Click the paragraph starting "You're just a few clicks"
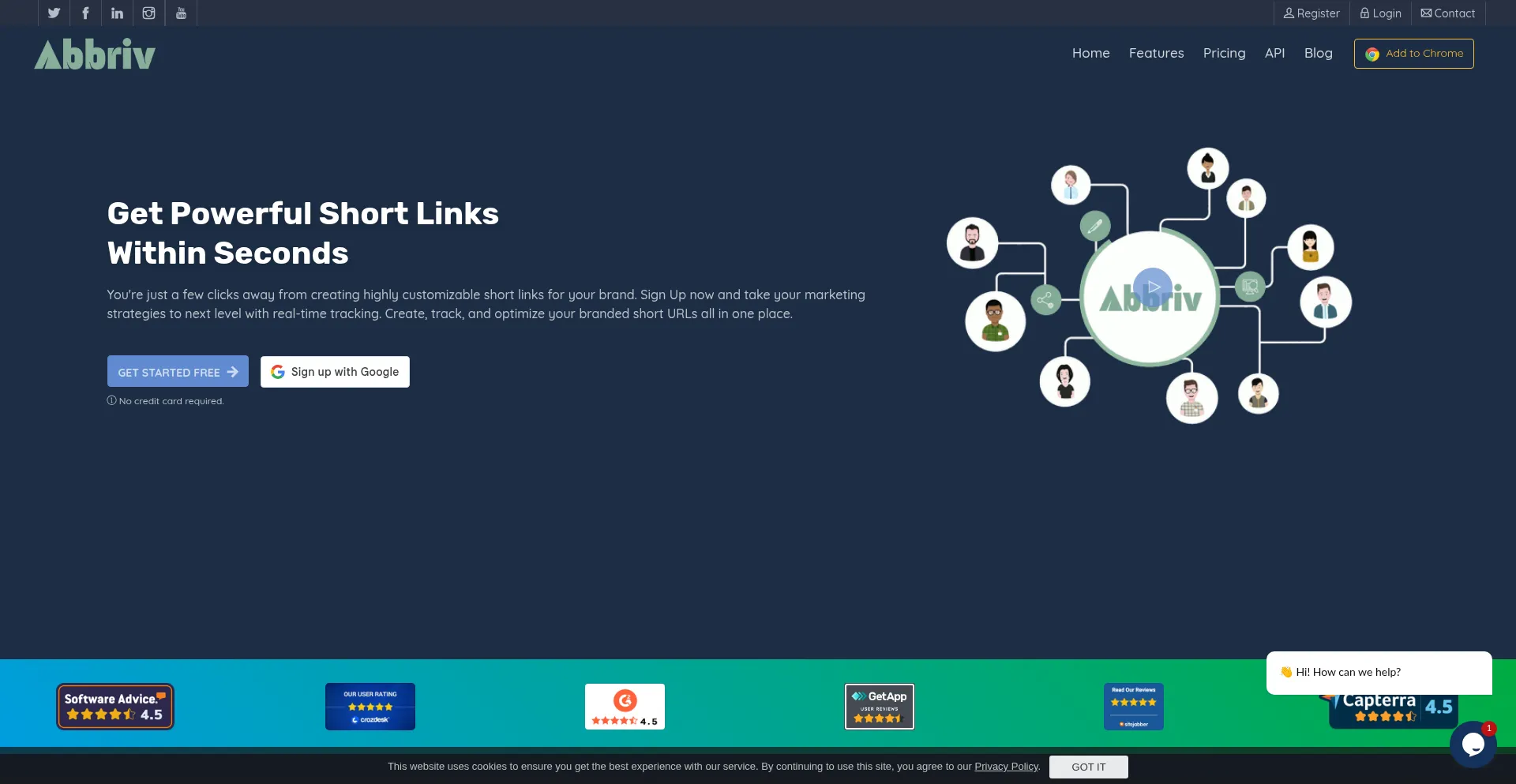Viewport: 1516px width, 784px height. tap(486, 304)
